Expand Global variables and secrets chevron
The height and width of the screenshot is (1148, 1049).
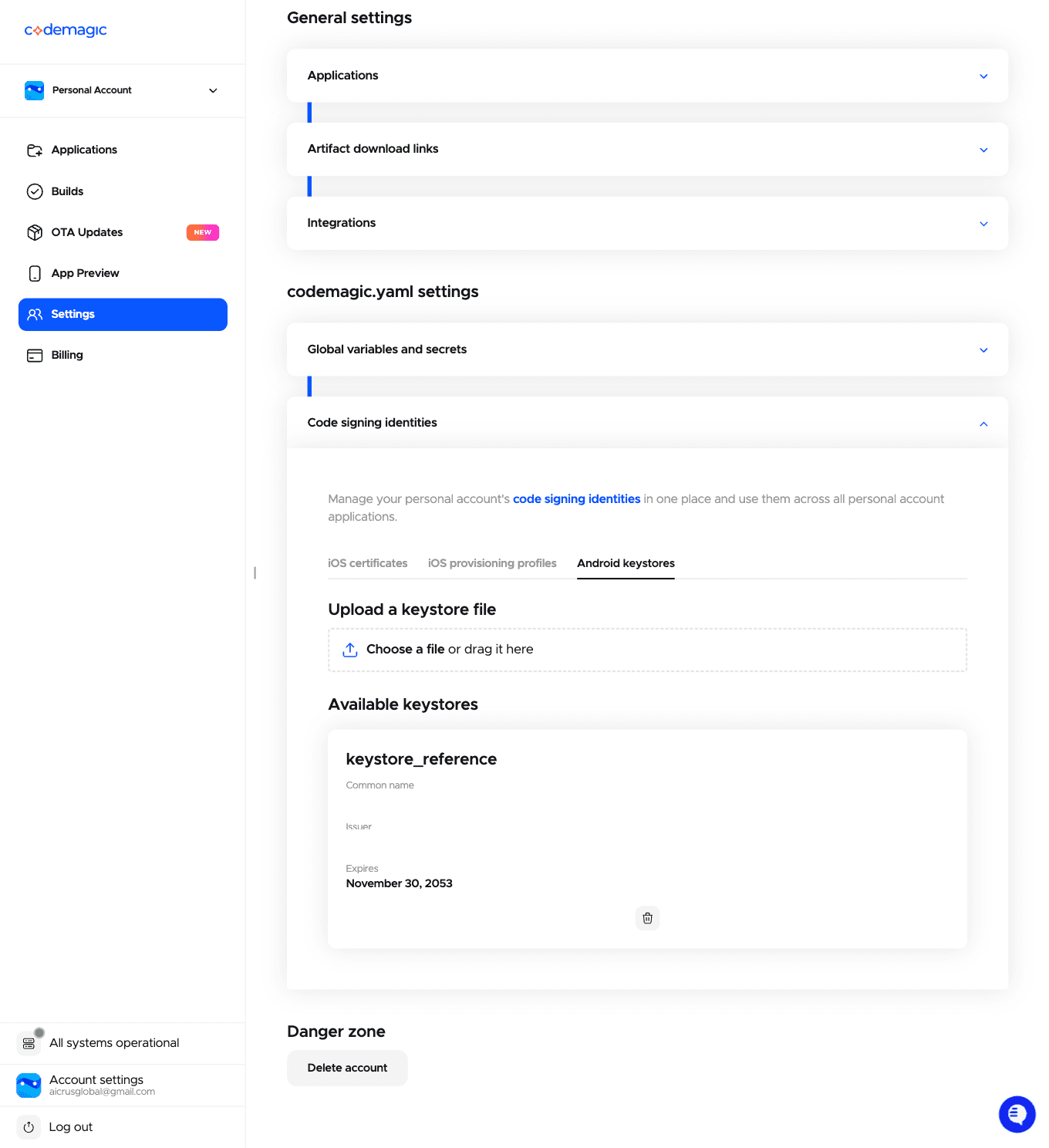tap(983, 350)
